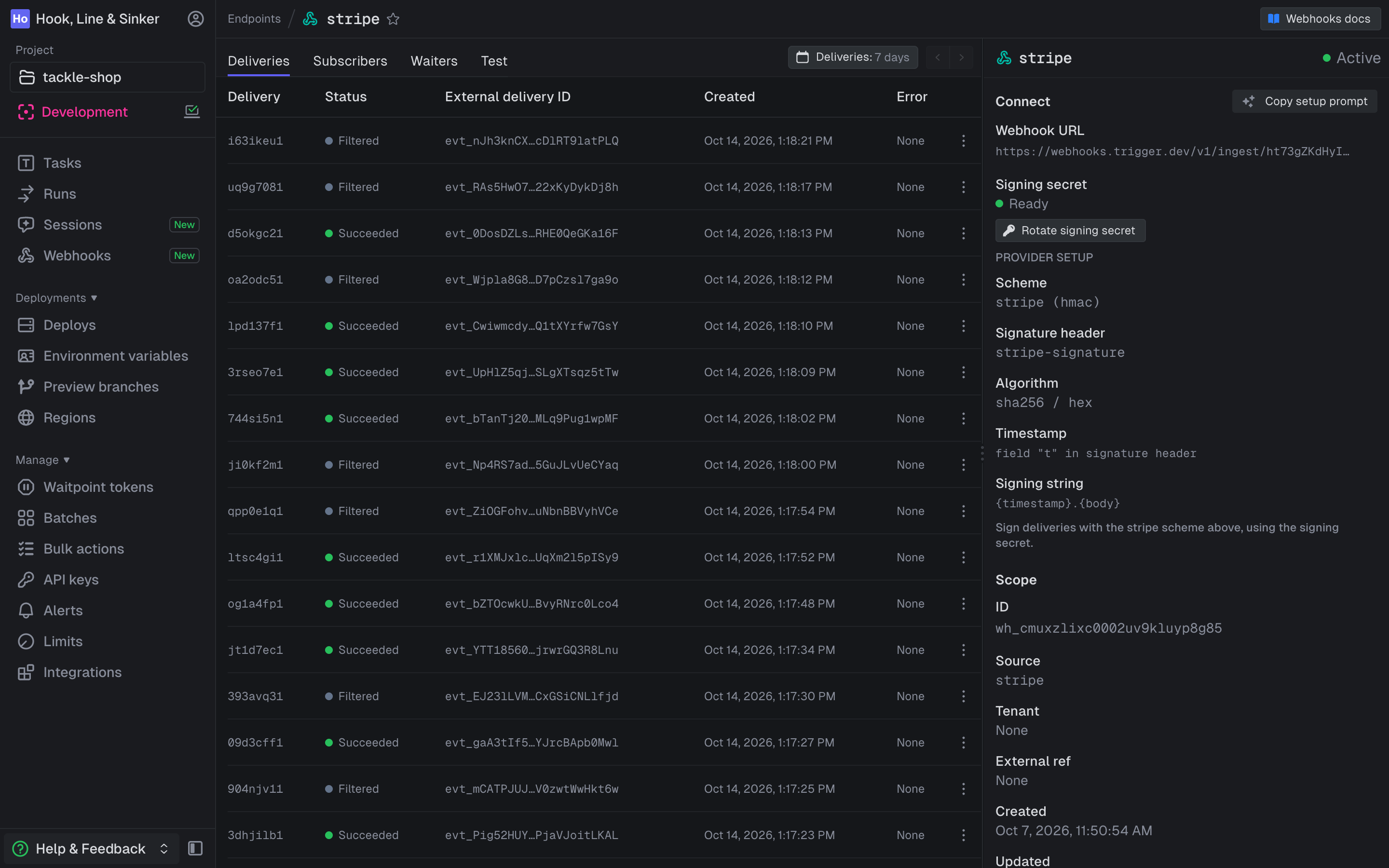Click the Created column header
Image resolution: width=1389 pixels, height=868 pixels.
pyautogui.click(x=729, y=97)
